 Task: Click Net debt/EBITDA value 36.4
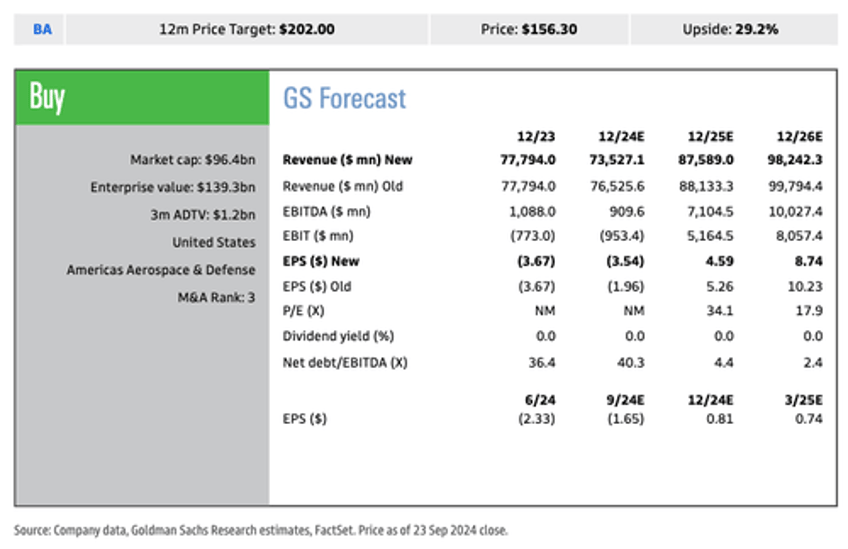[542, 363]
